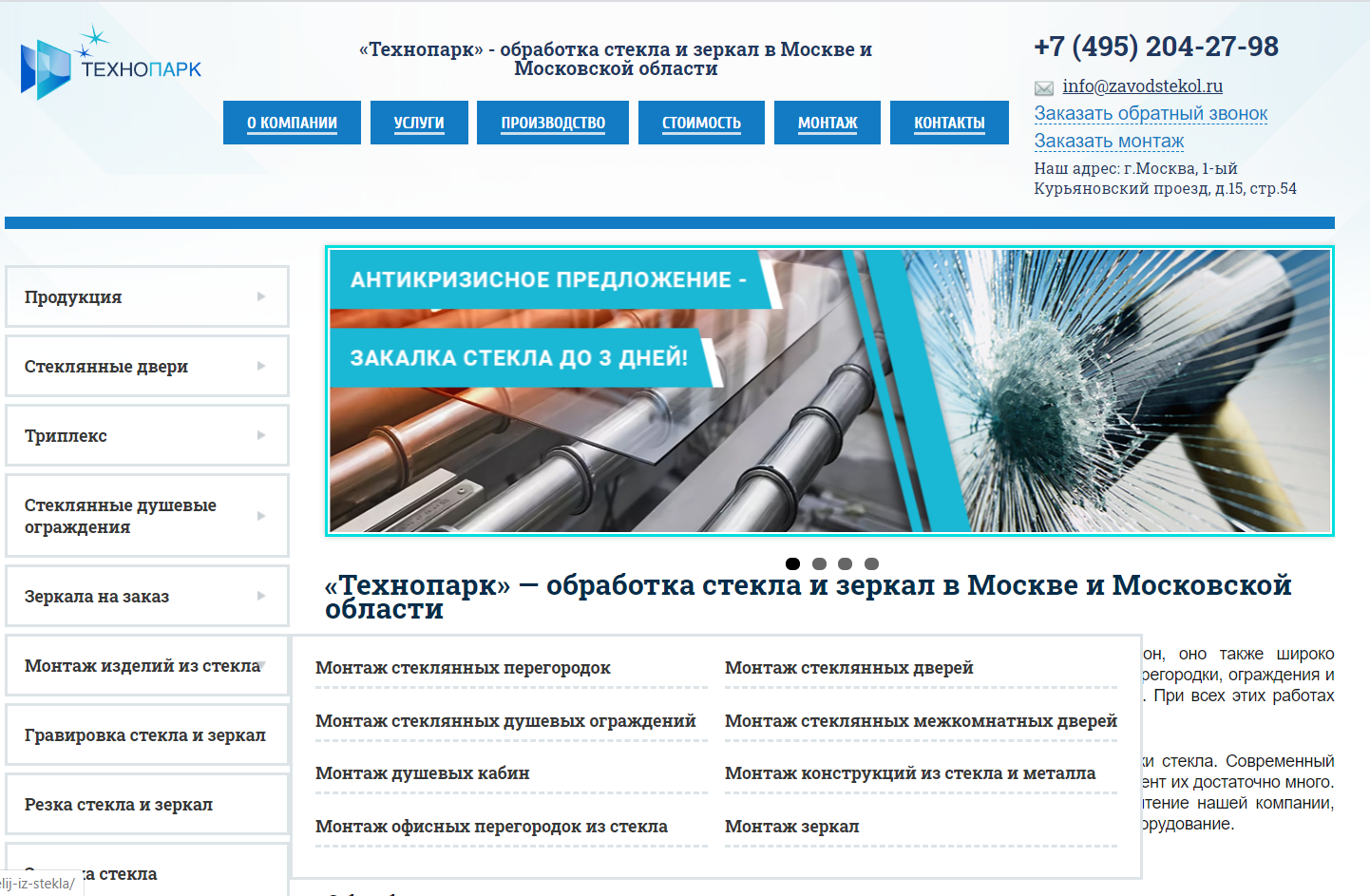Open the email link info@zavodstekol.ru

[x=1143, y=86]
